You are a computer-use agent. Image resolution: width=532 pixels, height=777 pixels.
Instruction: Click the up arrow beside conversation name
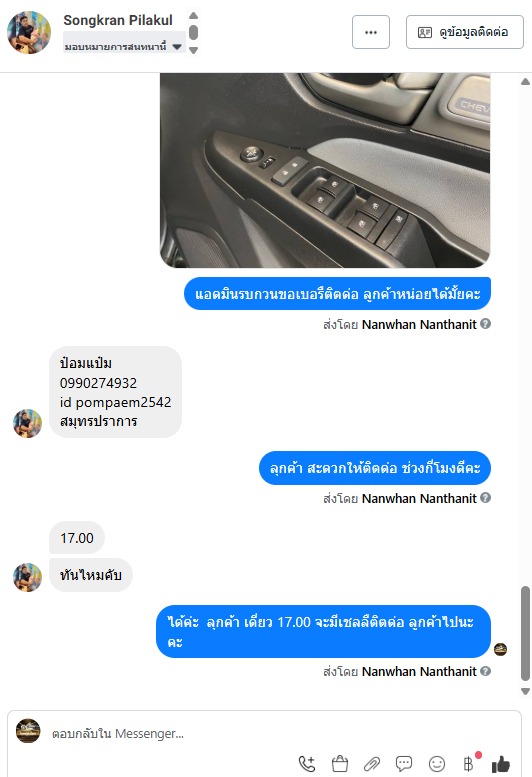tap(194, 15)
